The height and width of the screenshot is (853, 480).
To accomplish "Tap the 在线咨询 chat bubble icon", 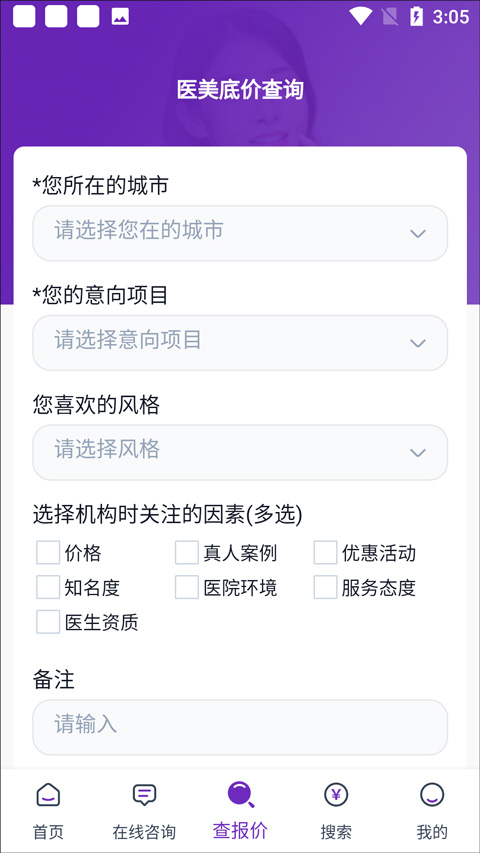I will click(x=144, y=795).
